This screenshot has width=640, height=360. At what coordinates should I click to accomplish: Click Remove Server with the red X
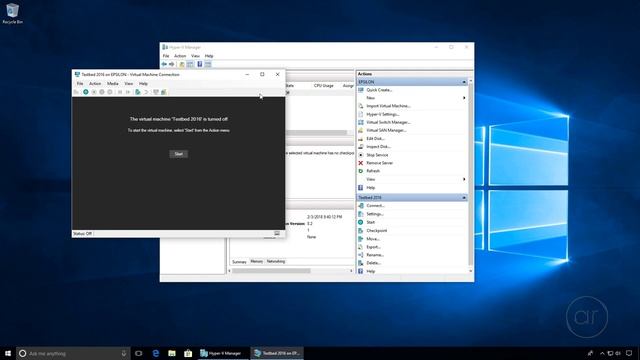coord(380,163)
